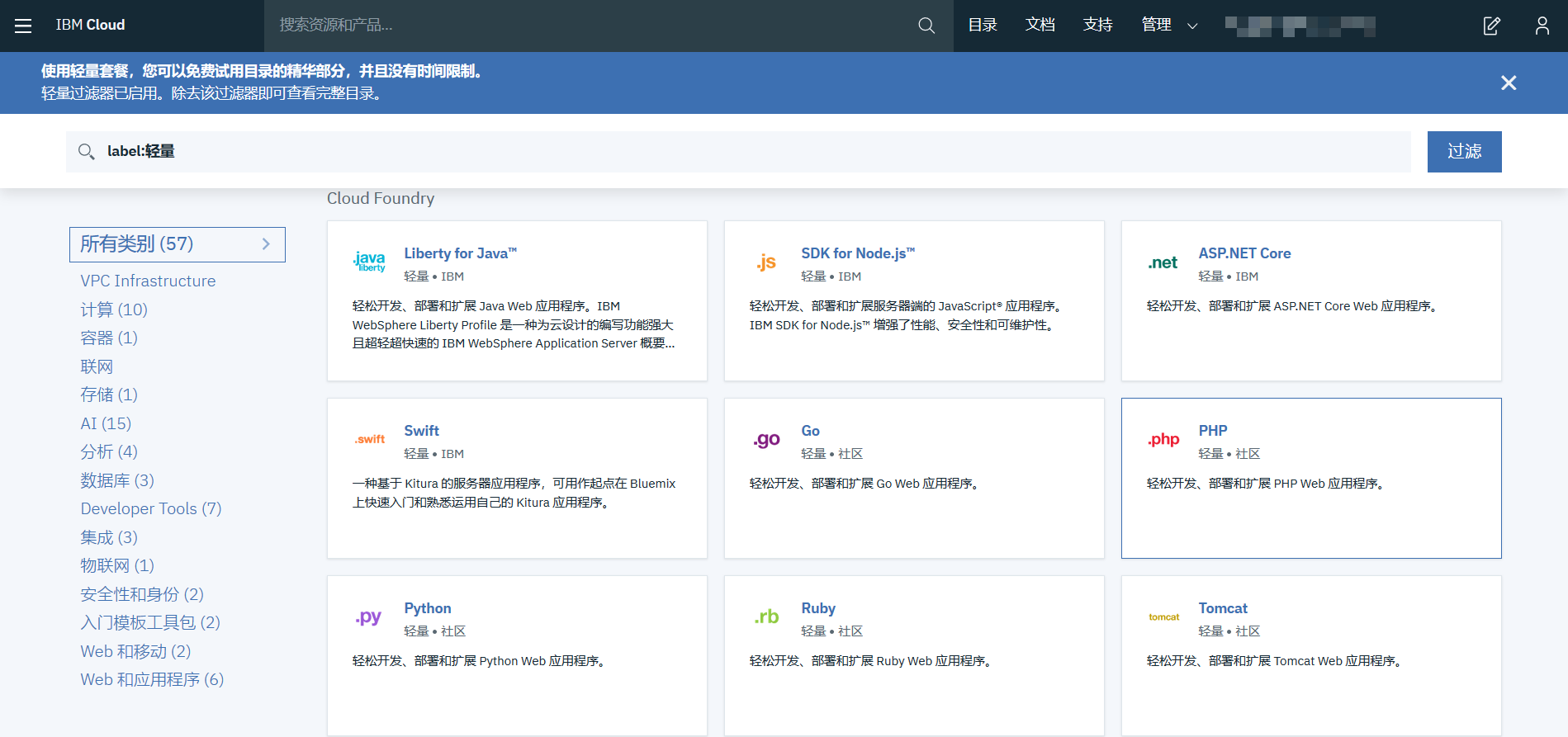This screenshot has width=1568, height=737.
Task: Open the ASP.NET Core link
Action: 1244,253
